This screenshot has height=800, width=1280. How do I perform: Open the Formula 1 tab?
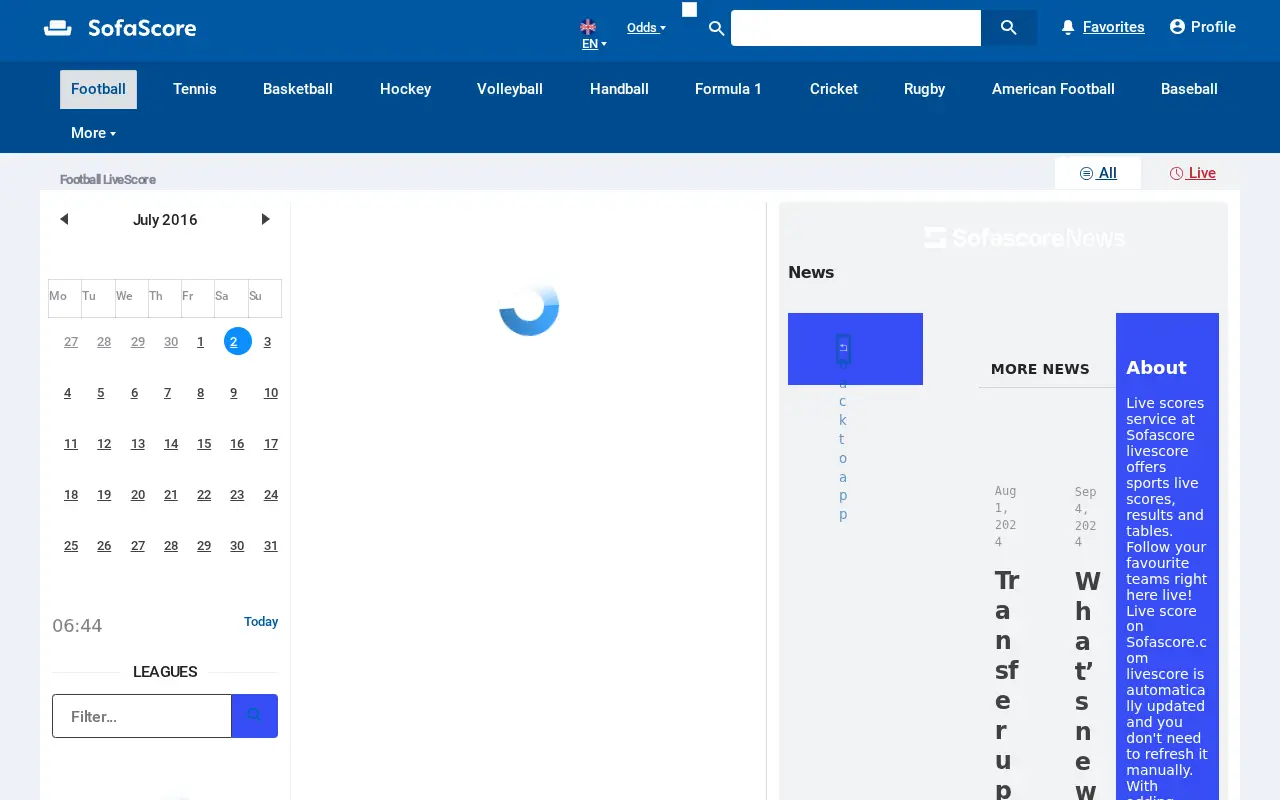(x=728, y=89)
